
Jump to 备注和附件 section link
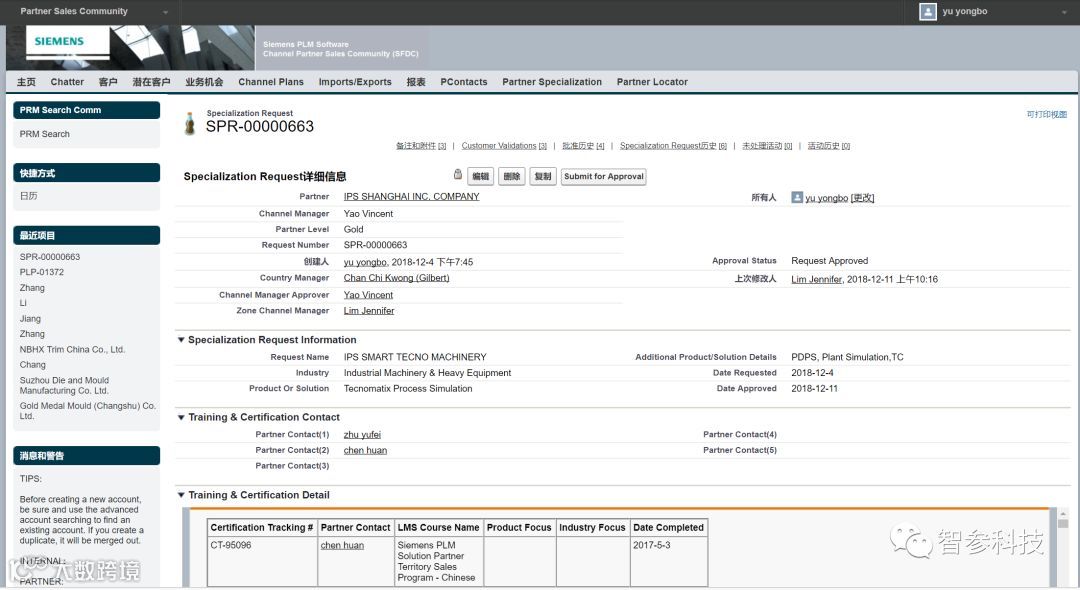[421, 146]
